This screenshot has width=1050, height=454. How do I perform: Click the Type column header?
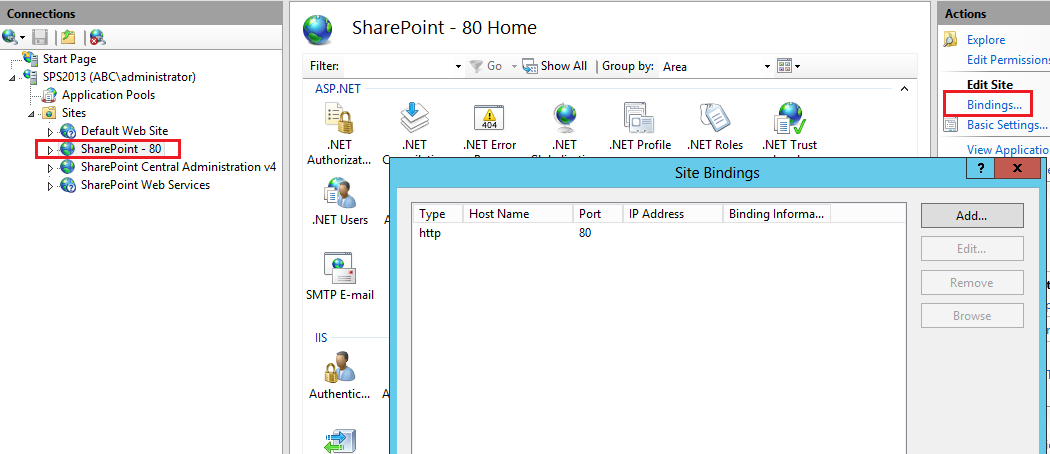[438, 214]
